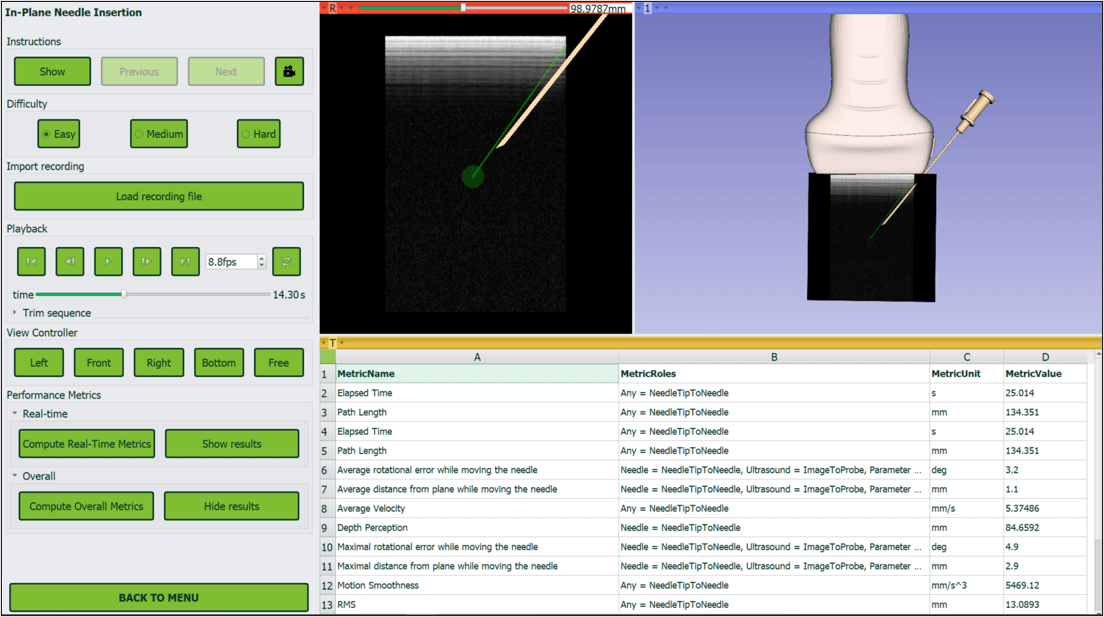
Task: Click the Compute Overall Metrics button
Action: tap(87, 506)
